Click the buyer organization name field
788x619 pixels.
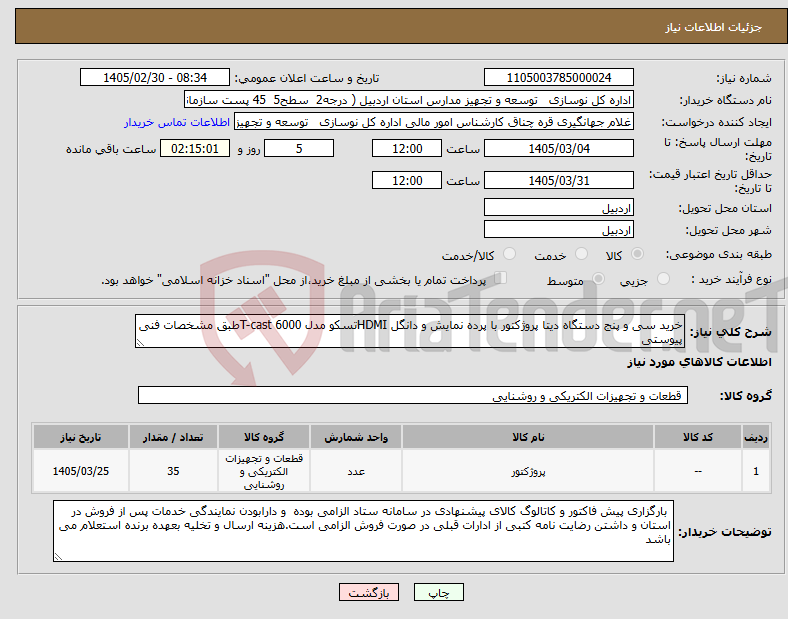[409, 100]
